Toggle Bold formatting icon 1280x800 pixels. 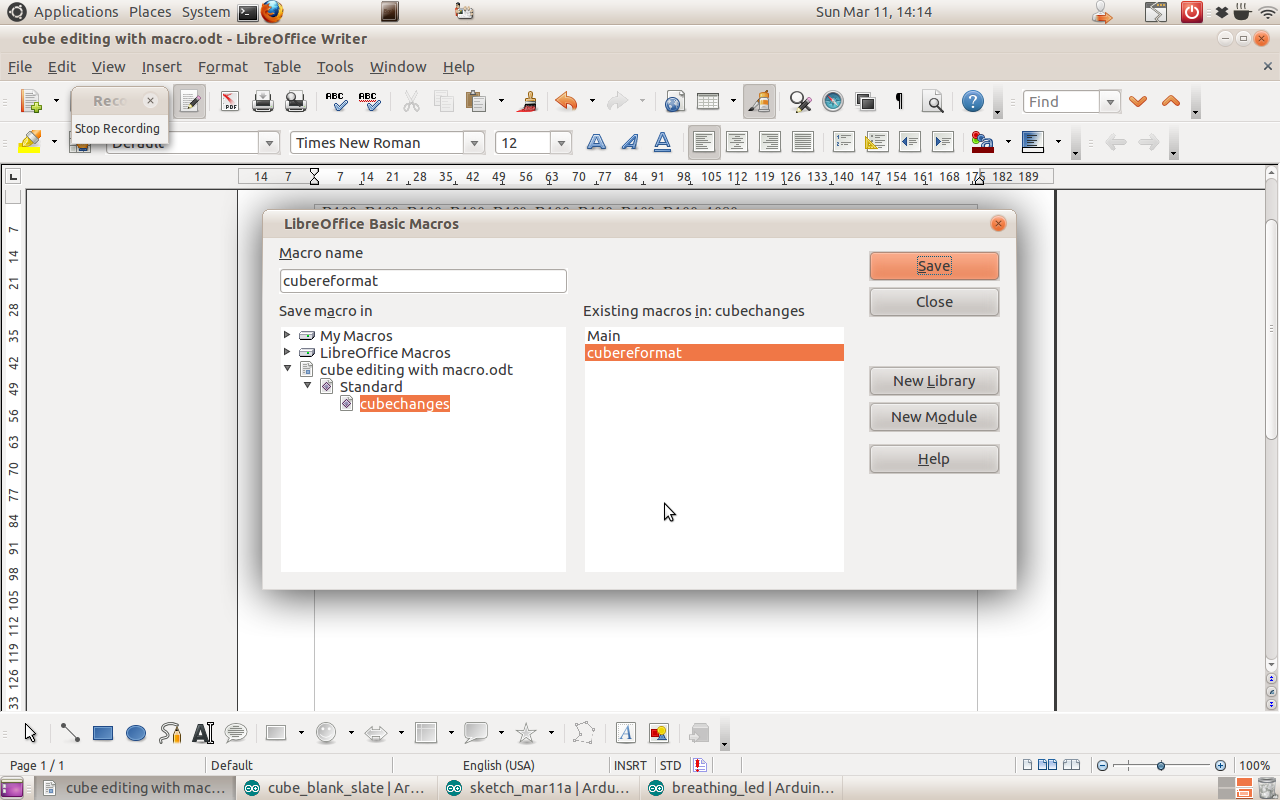pyautogui.click(x=596, y=142)
